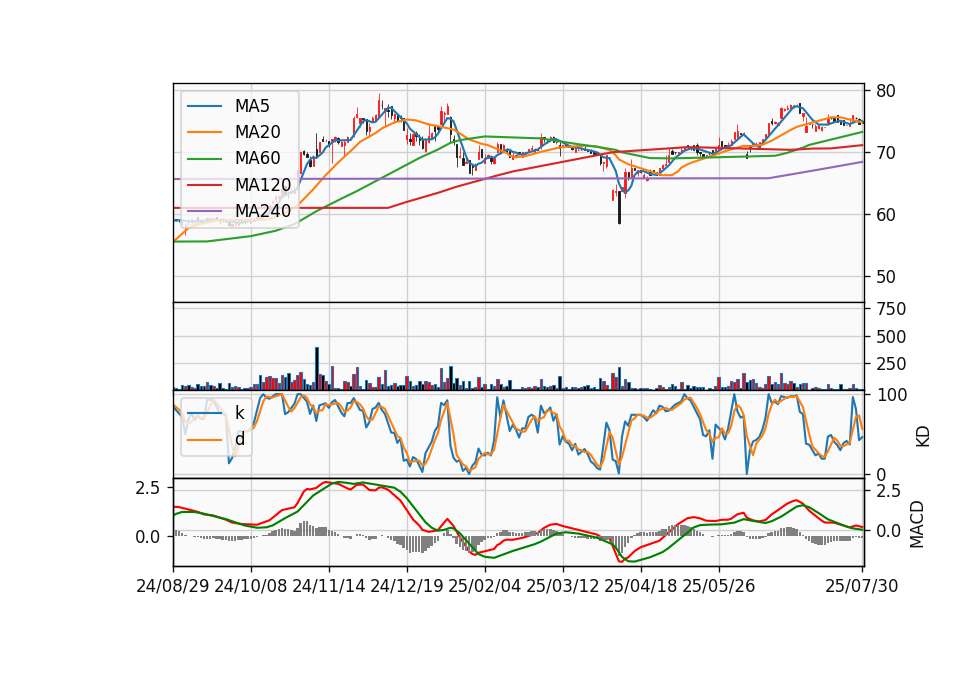The image size is (960, 690).
Task: Click the orange MA20 legend line sample
Action: point(204,132)
